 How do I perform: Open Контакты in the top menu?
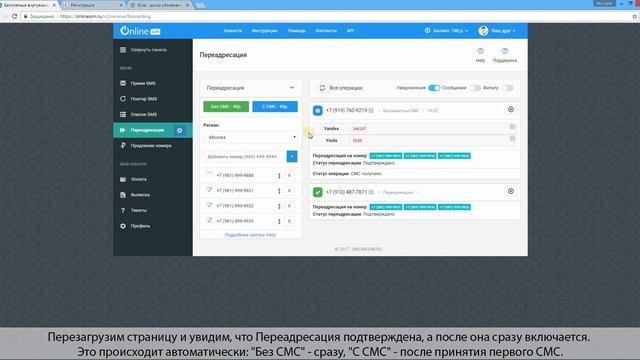[326, 31]
